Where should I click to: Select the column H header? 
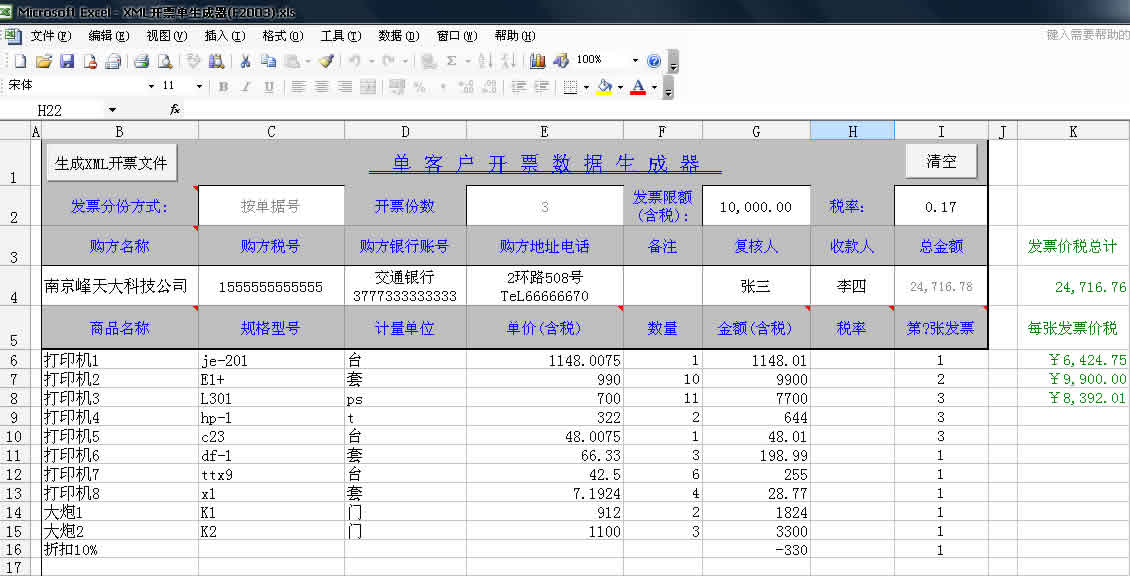pyautogui.click(x=853, y=130)
